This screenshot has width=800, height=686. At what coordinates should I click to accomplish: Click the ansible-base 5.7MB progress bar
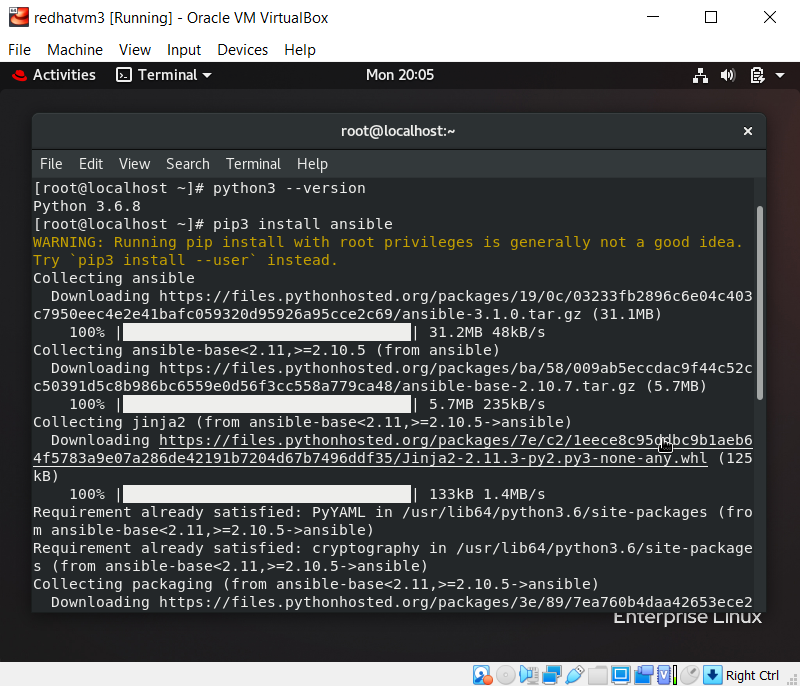[x=267, y=404]
